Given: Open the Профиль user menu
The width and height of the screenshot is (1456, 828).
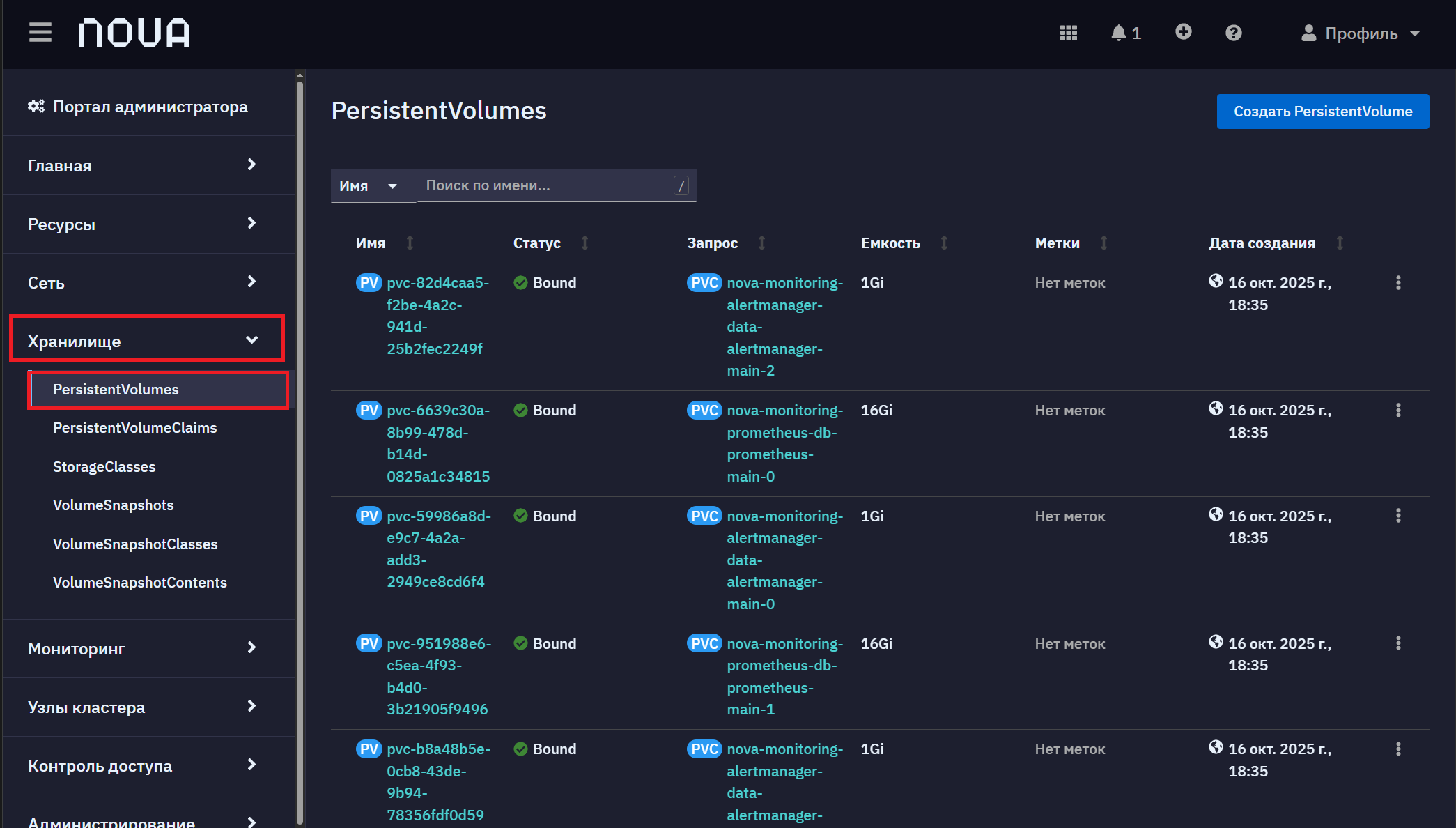Looking at the screenshot, I should tap(1360, 33).
